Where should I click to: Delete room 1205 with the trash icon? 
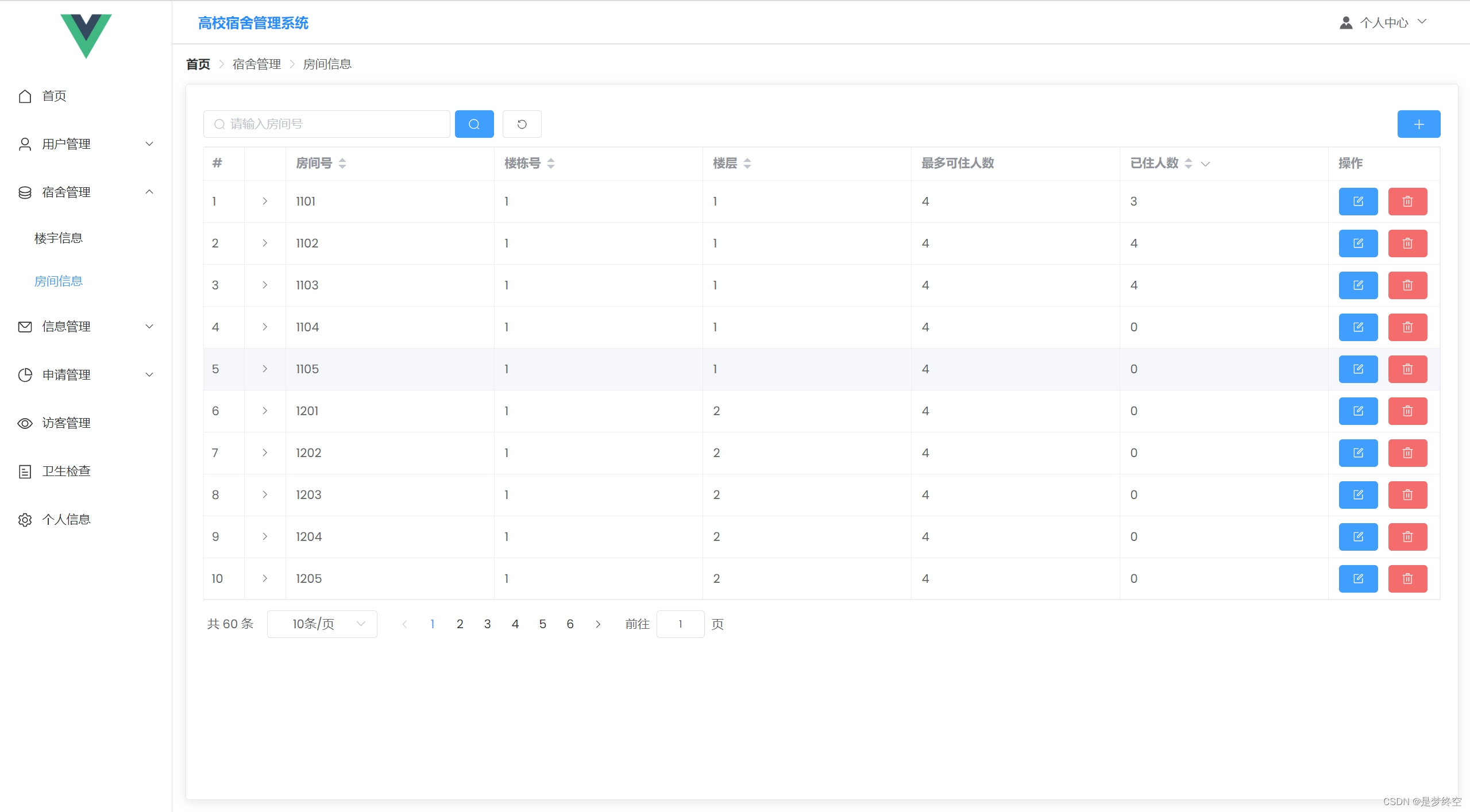1407,578
